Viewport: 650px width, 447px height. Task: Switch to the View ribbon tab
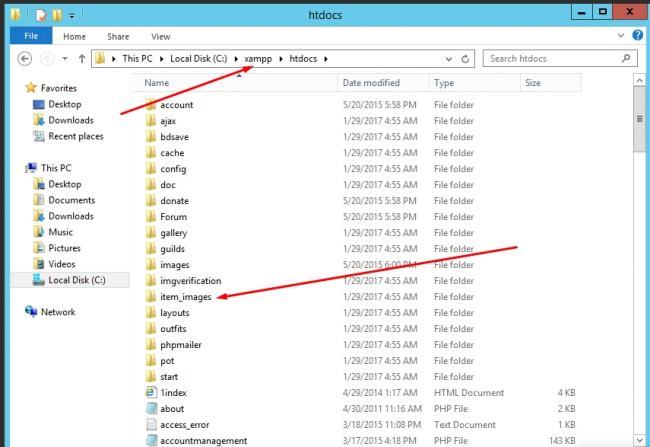click(x=160, y=36)
